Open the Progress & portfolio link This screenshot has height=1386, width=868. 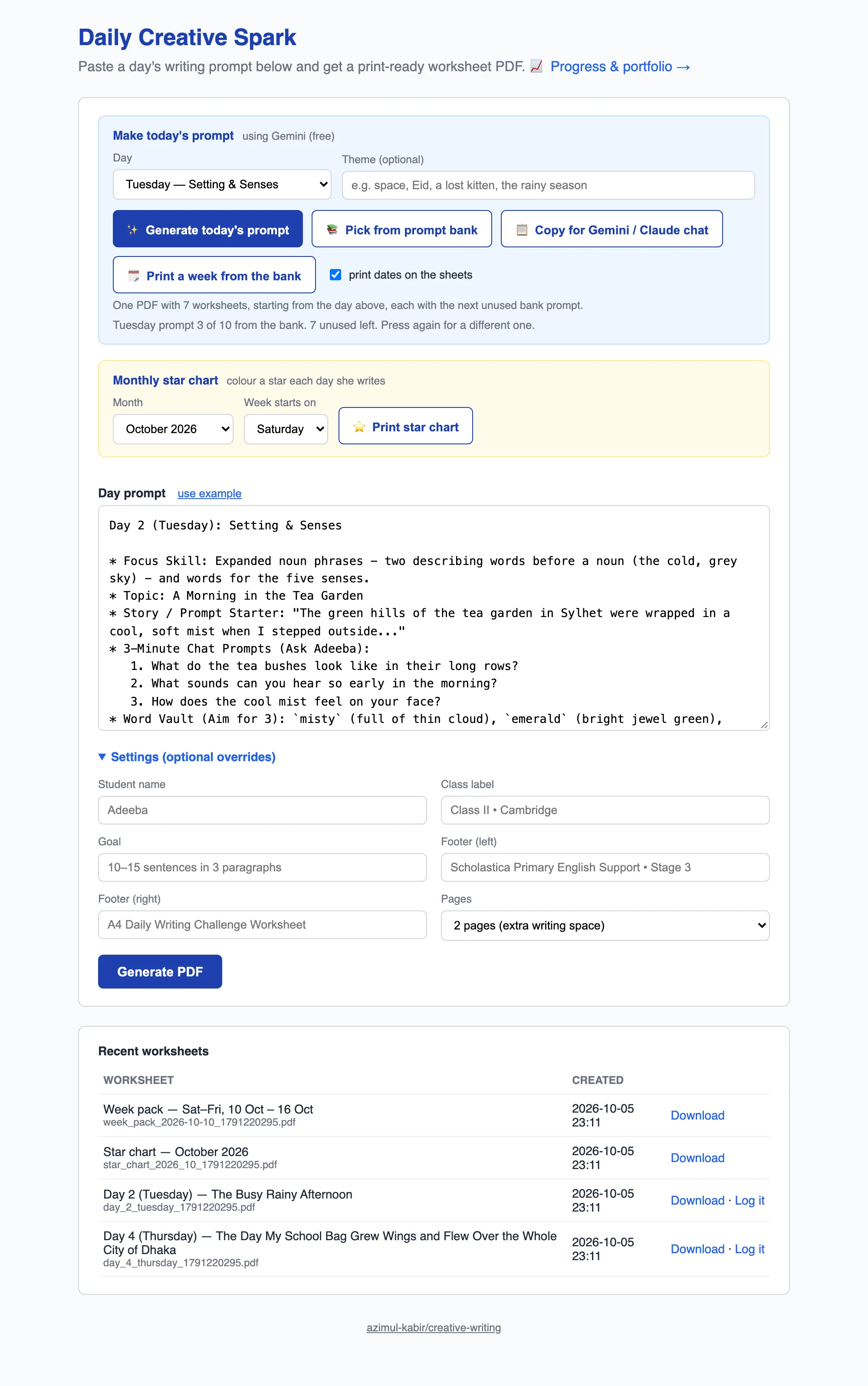click(620, 66)
